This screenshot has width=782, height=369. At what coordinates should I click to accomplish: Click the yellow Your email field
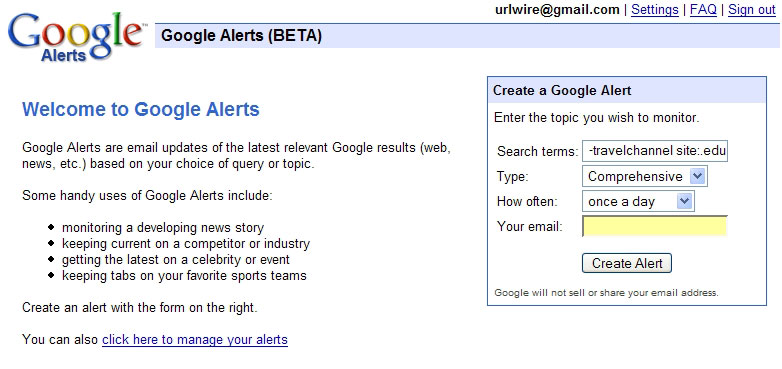655,226
